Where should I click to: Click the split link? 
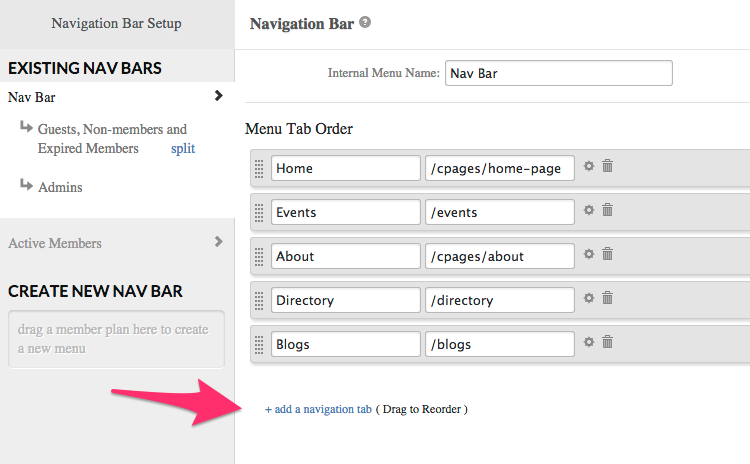point(182,149)
